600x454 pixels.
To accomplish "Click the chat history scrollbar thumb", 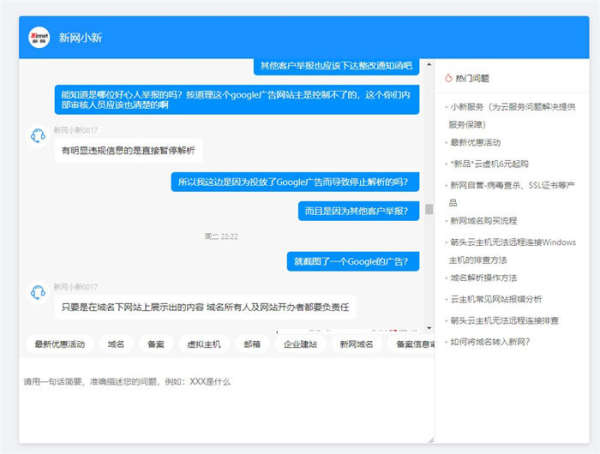I will (429, 209).
